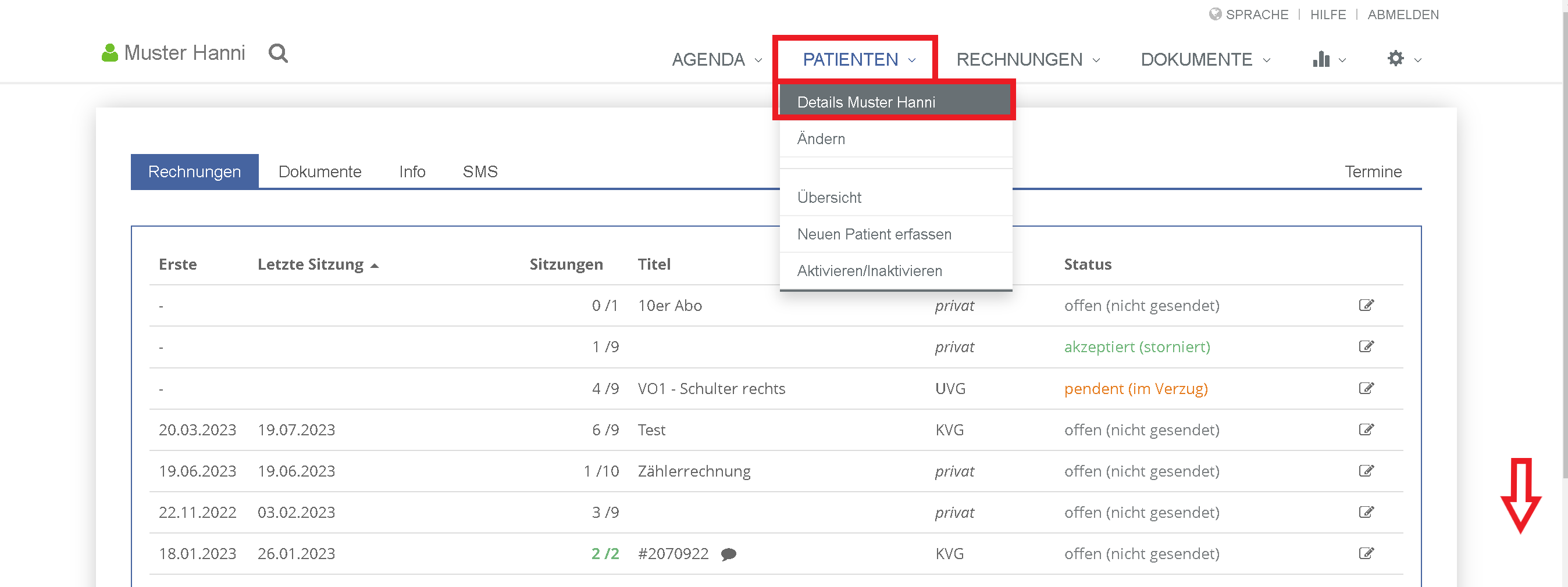The image size is (1568, 587).
Task: Click 'privat' in the 10er Abo row
Action: pos(954,306)
